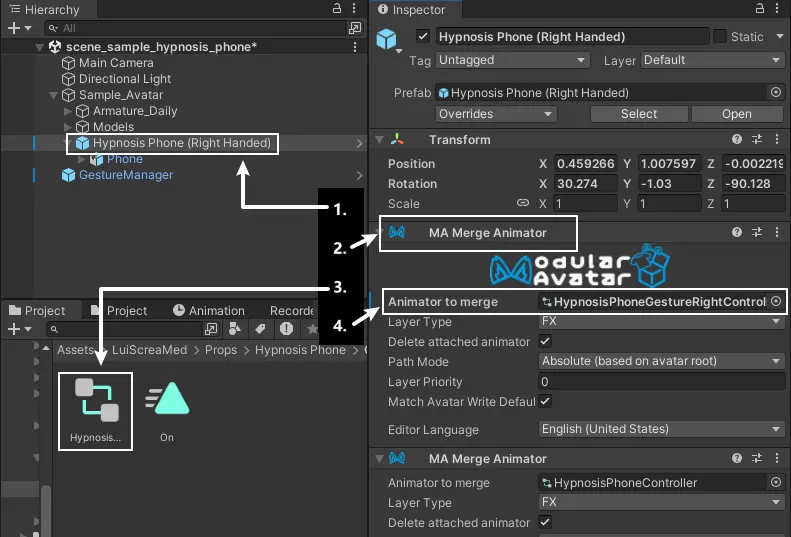
Task: Open Transform presets icon
Action: click(x=757, y=139)
